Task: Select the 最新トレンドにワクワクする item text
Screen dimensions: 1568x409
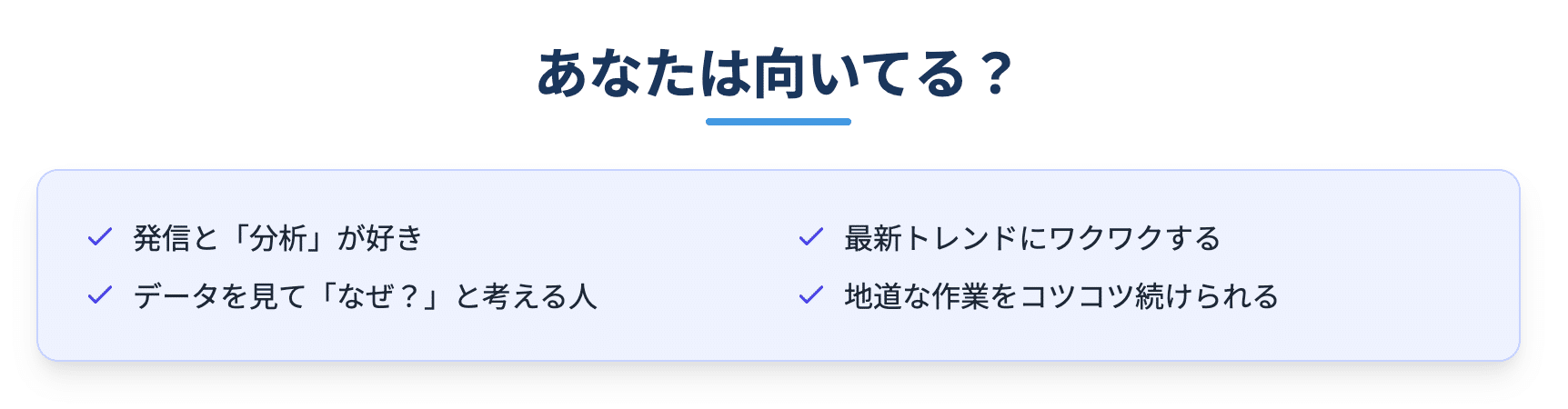Action: [1032, 238]
